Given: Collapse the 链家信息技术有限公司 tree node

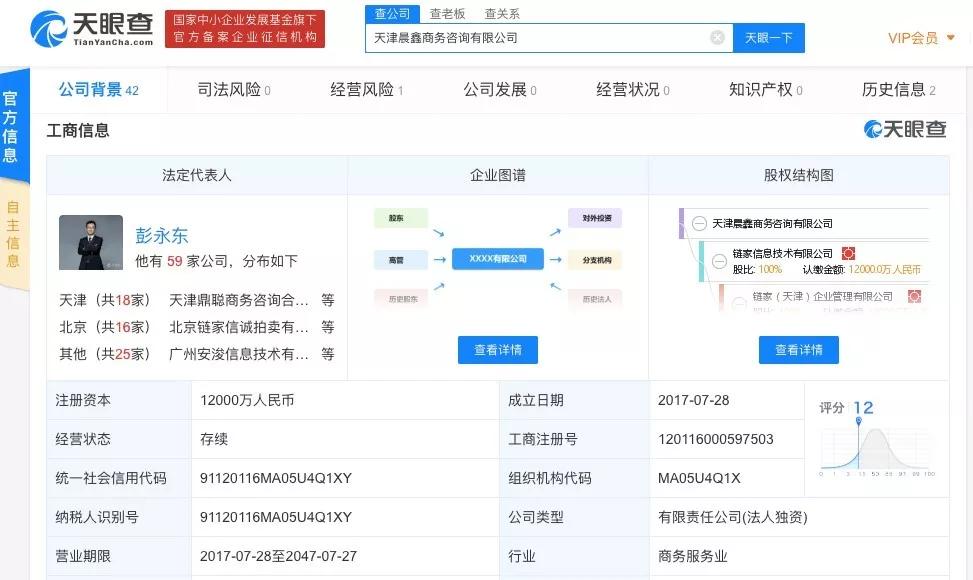Looking at the screenshot, I should coord(719,261).
